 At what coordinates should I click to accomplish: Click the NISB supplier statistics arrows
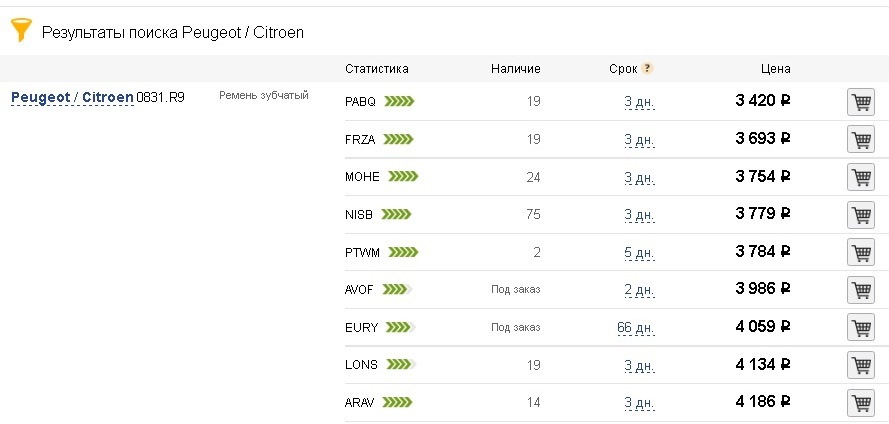point(396,214)
